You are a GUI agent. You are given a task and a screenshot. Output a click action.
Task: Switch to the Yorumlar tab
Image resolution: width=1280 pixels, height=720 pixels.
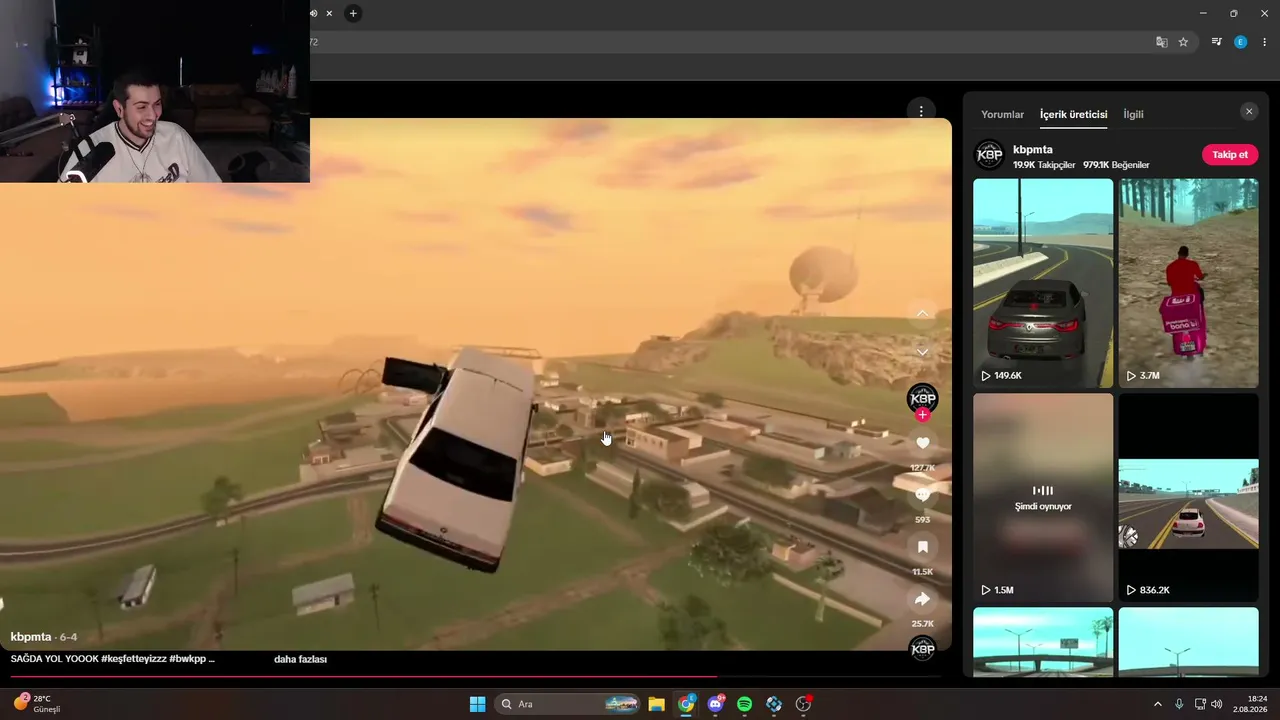1002,115
